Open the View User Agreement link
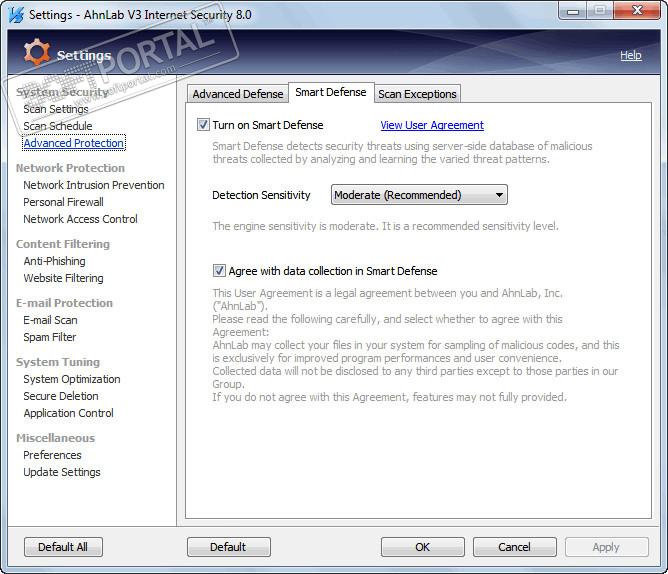The height and width of the screenshot is (574, 668). click(x=432, y=125)
